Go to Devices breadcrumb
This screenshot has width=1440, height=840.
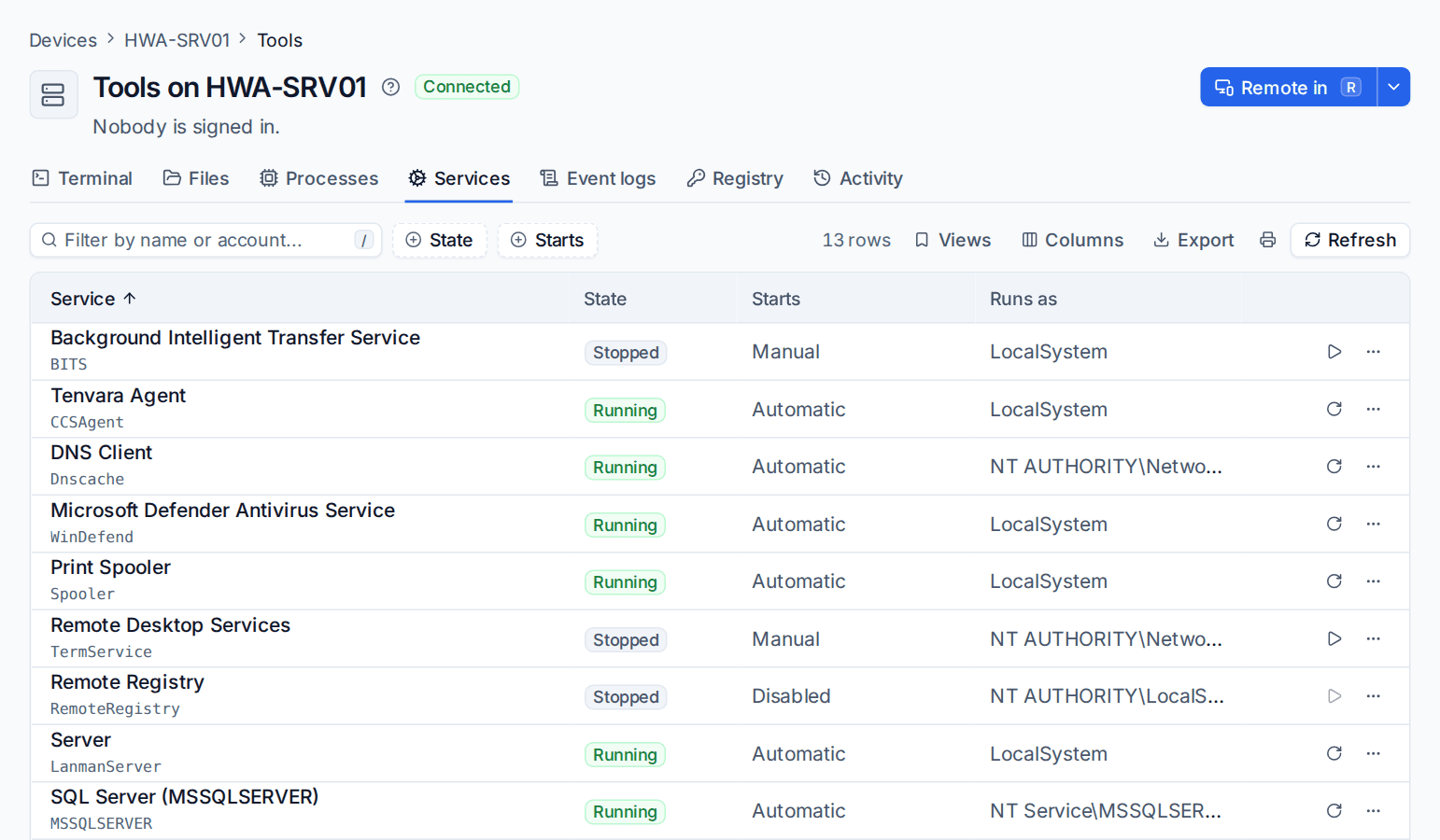point(63,40)
